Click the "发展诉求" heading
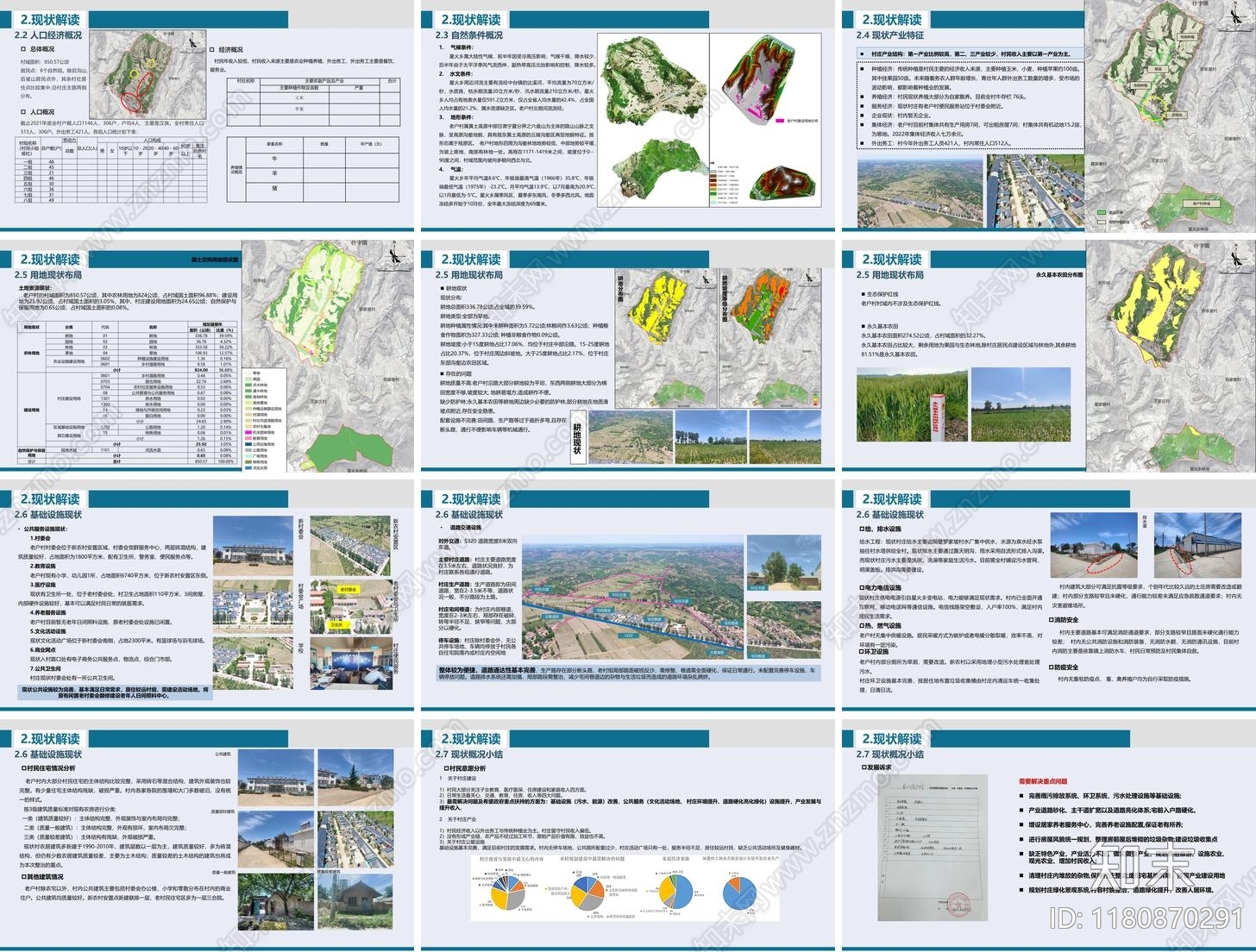Image resolution: width=1256 pixels, height=952 pixels. tap(876, 767)
